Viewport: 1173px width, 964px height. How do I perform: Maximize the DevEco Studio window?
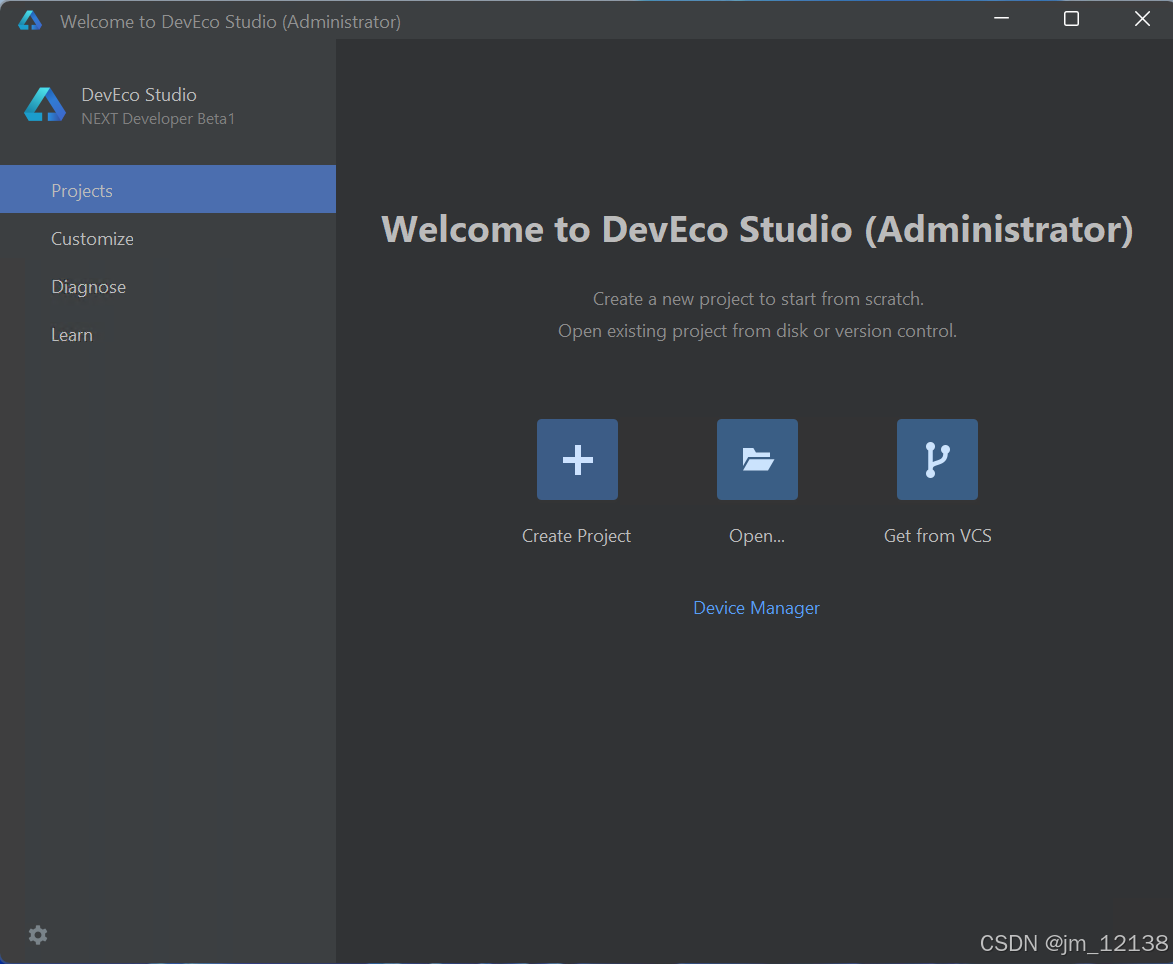click(x=1071, y=19)
